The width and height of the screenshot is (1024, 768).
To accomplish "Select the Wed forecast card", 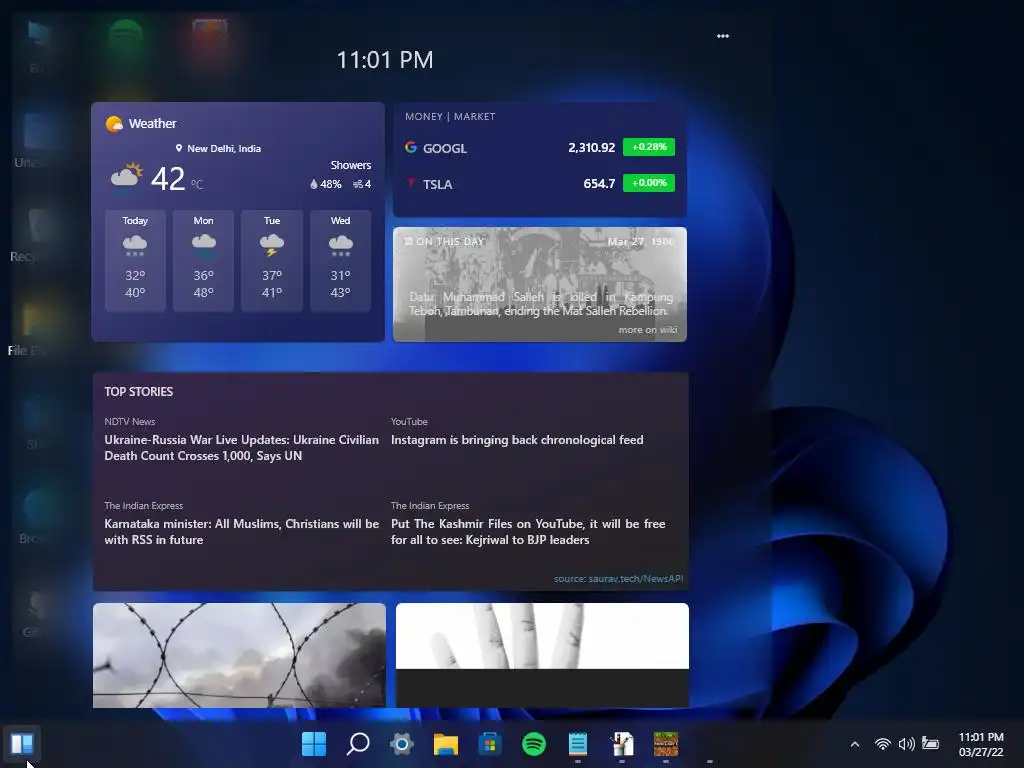I will pyautogui.click(x=340, y=260).
